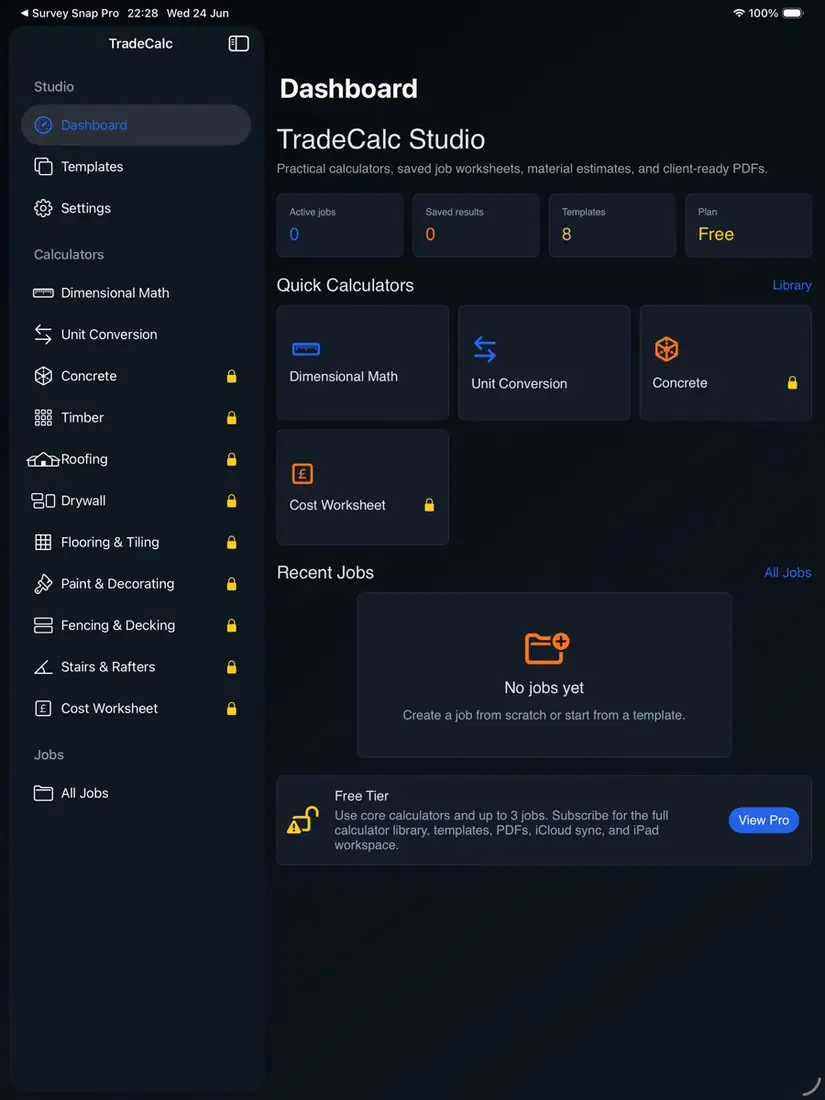Click the blue ruler icon in Dimensional Math card
The height and width of the screenshot is (1100, 825).
coord(306,349)
